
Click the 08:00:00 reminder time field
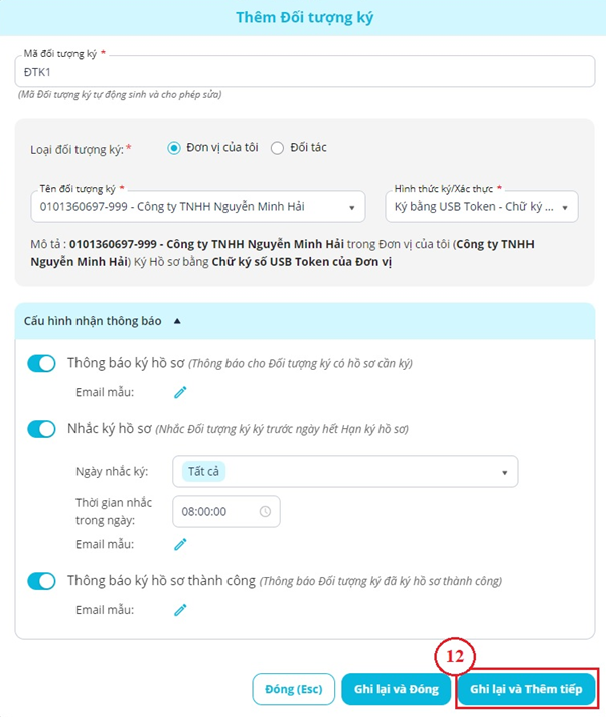pos(215,511)
